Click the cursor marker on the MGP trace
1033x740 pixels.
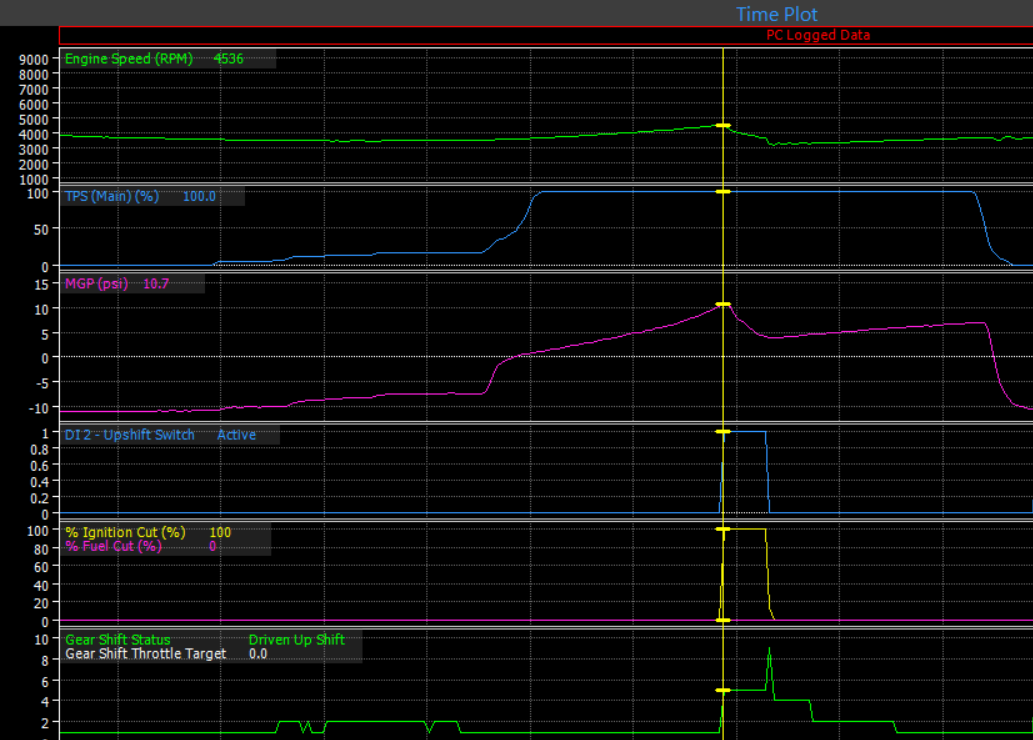click(723, 304)
